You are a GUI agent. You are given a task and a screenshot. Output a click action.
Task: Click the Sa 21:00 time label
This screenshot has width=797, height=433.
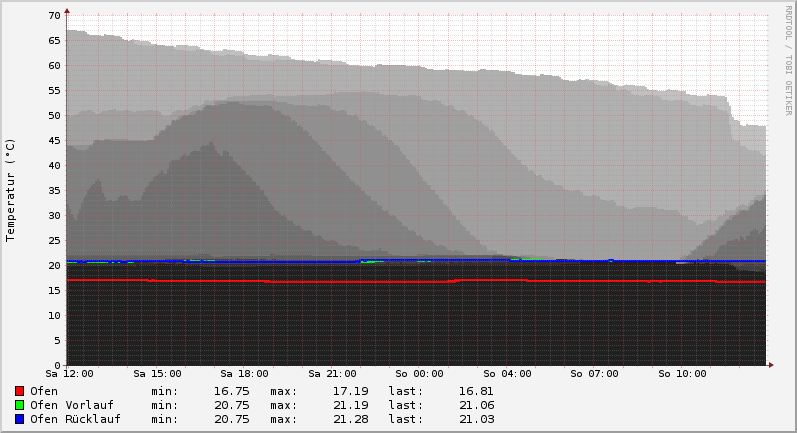point(332,374)
